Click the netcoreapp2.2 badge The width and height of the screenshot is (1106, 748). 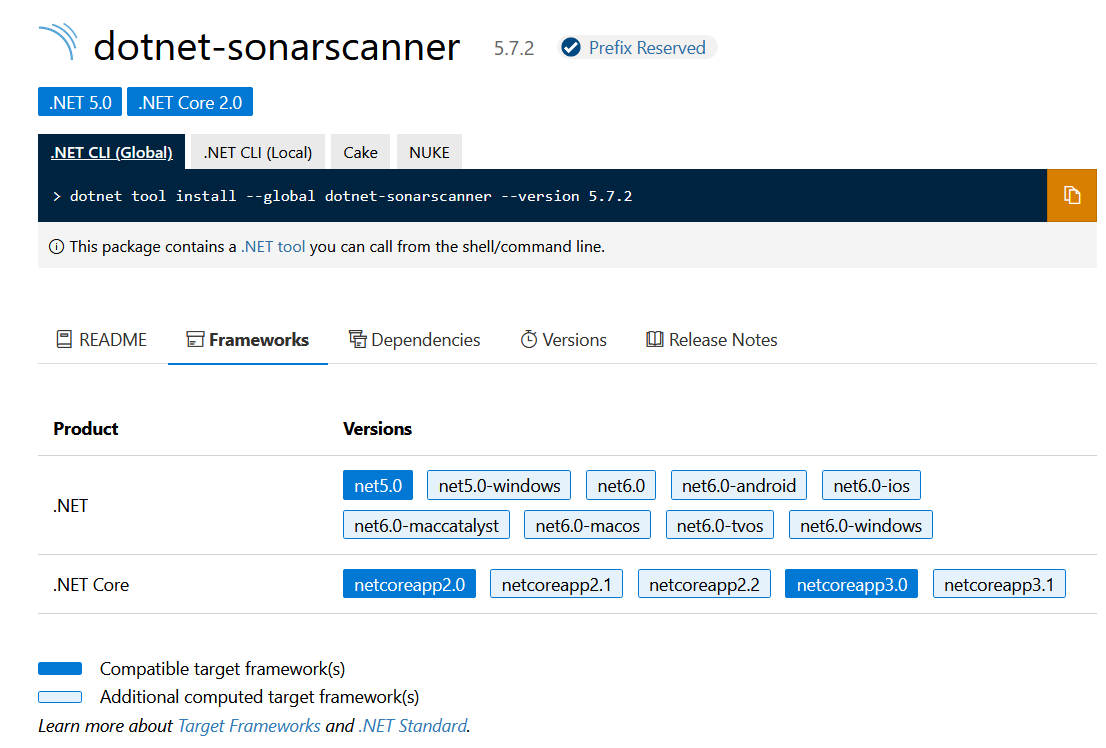(704, 584)
